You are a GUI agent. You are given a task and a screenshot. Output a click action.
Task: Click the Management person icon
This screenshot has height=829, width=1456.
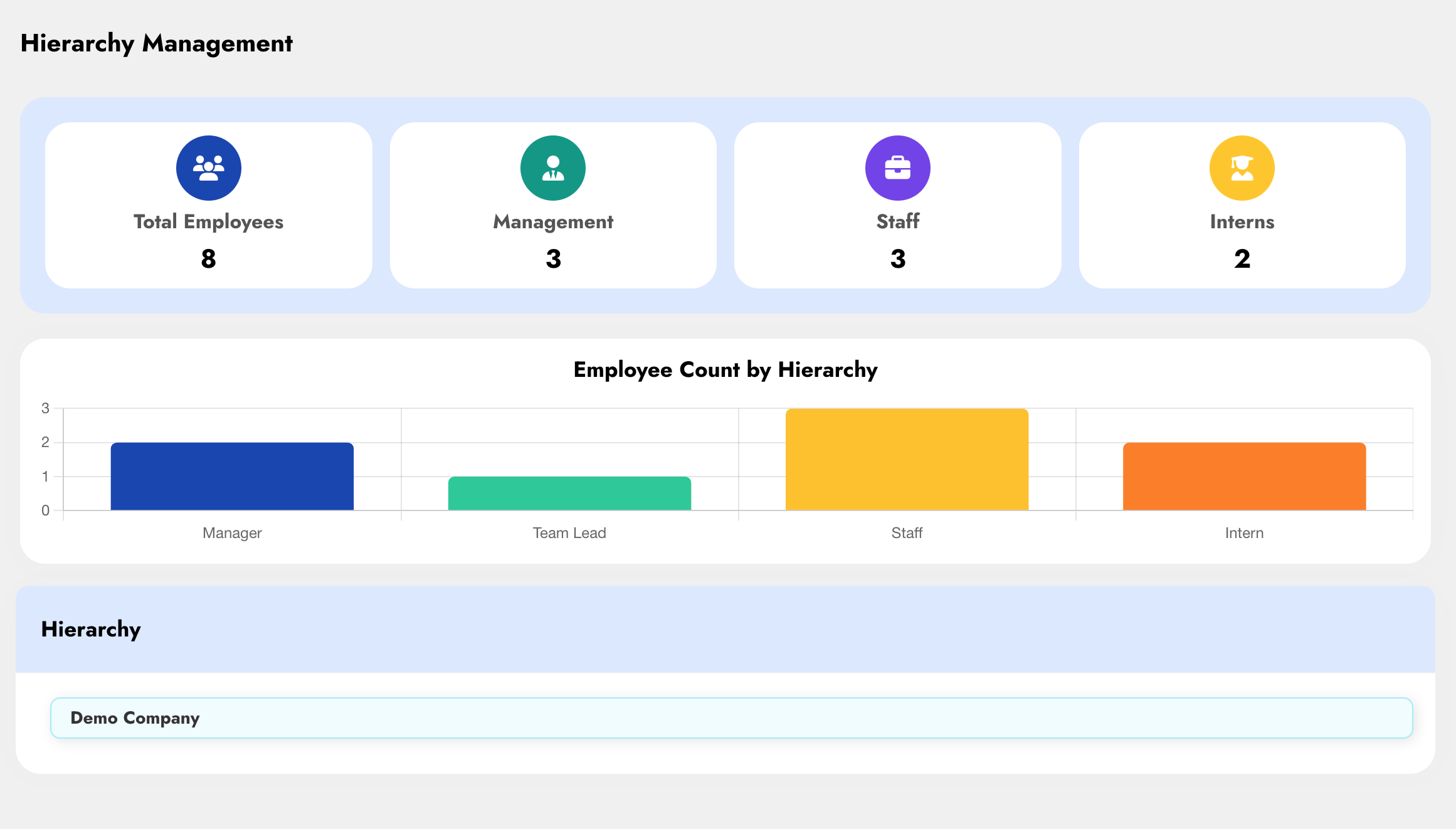click(x=552, y=168)
